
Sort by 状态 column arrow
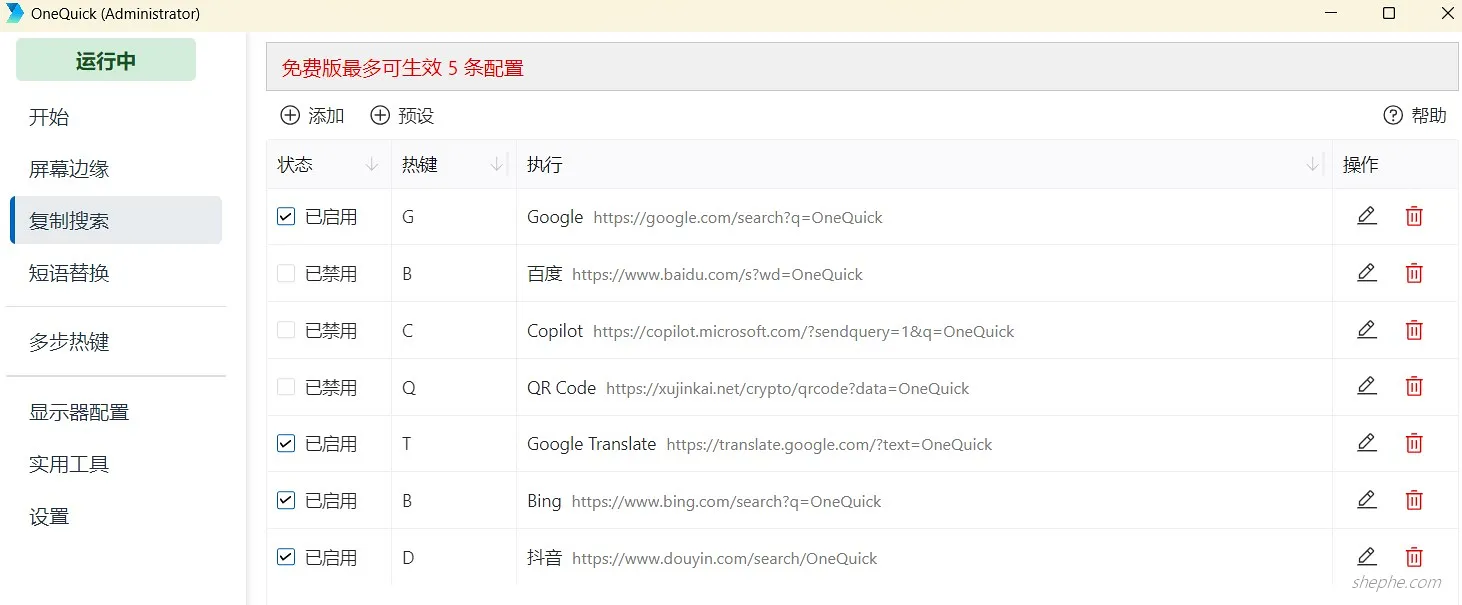coord(372,165)
